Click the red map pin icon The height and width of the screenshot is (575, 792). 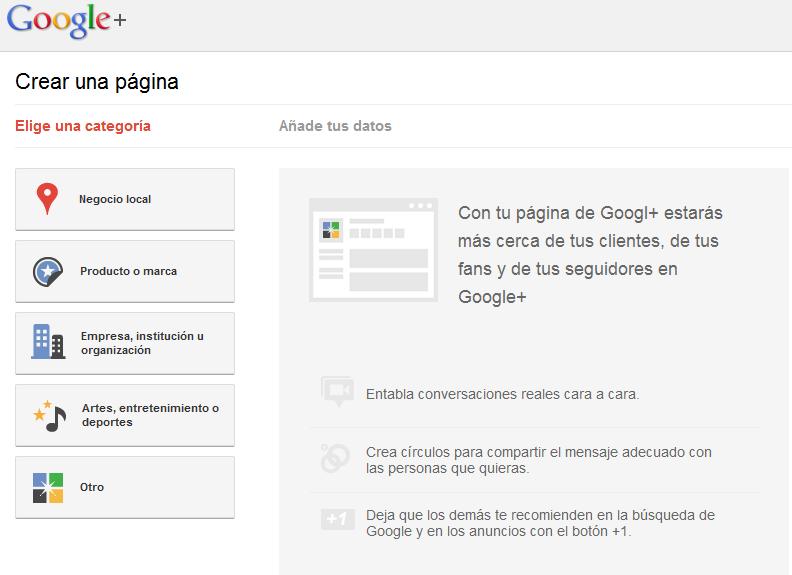coord(47,199)
